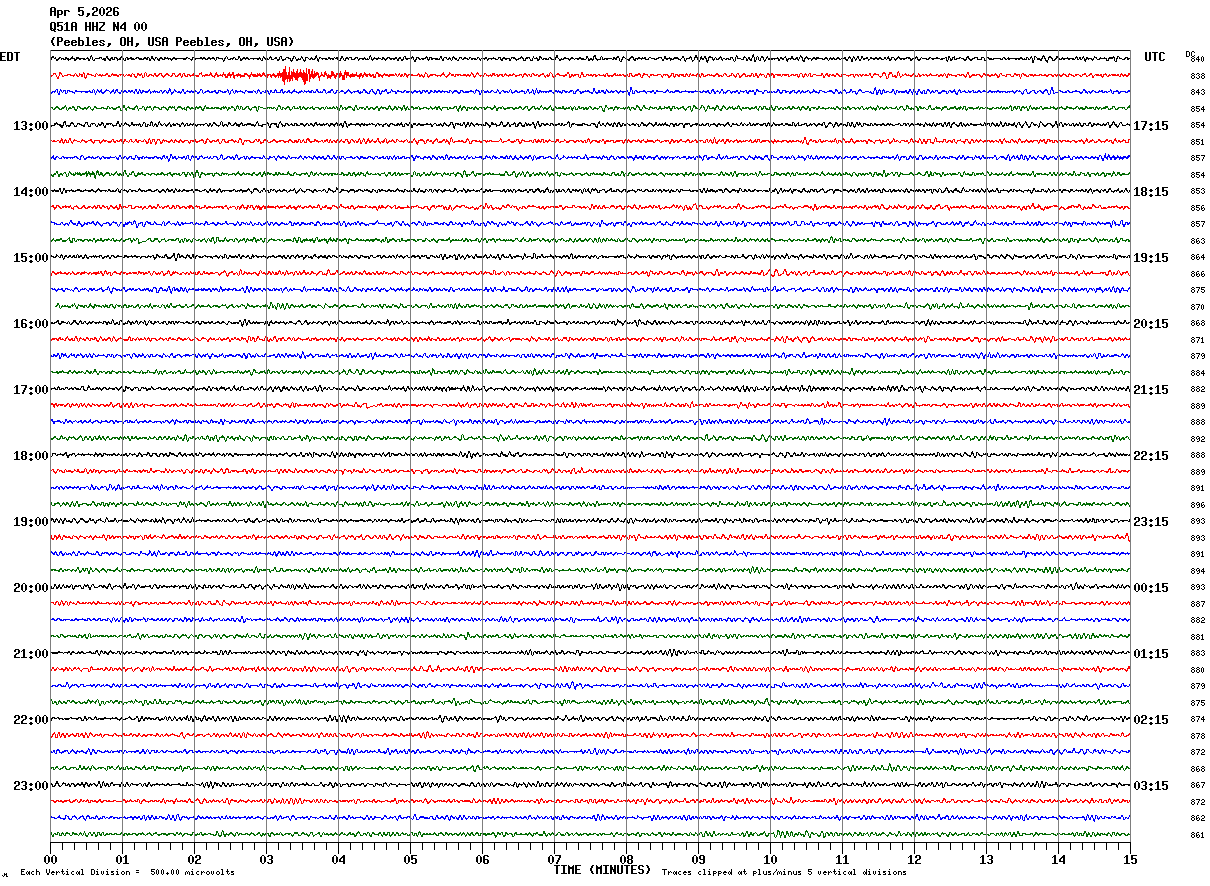Viewport: 1210px width, 886px height.
Task: Click the 09 minute axis tick label
Action: click(x=698, y=860)
